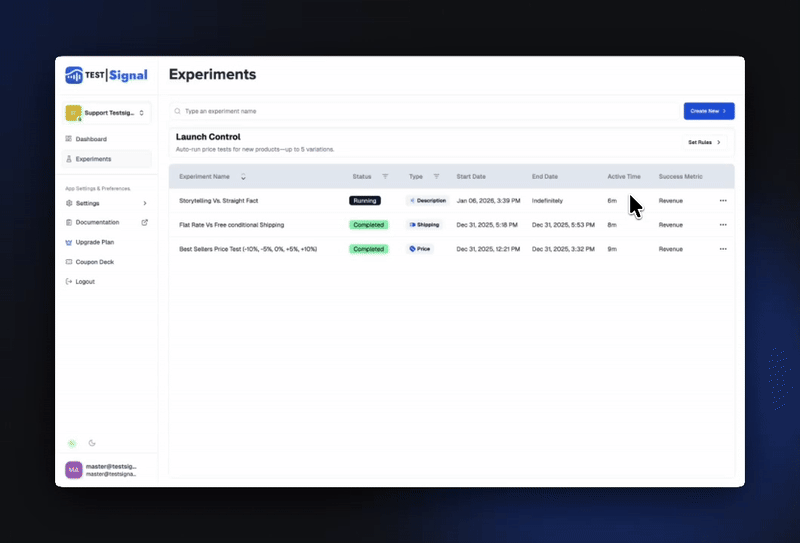This screenshot has width=800, height=543.
Task: Open Documentation external link icon
Action: pos(144,222)
